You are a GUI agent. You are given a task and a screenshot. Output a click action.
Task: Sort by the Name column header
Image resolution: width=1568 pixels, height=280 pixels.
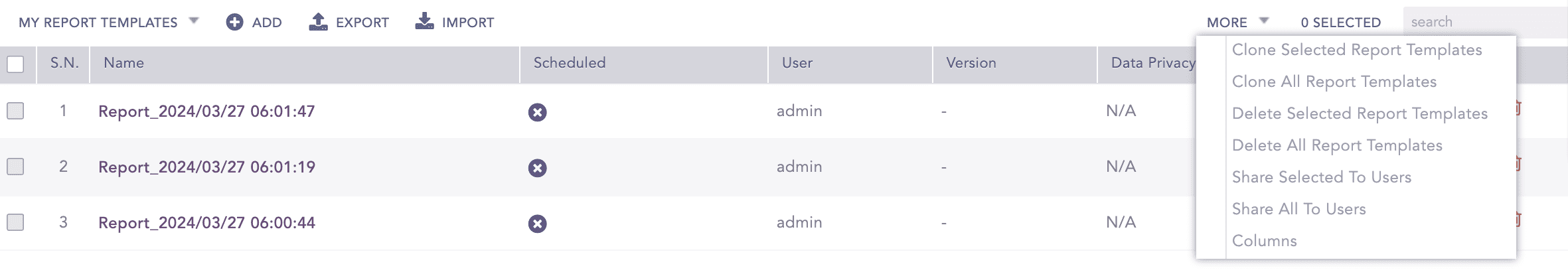(124, 63)
